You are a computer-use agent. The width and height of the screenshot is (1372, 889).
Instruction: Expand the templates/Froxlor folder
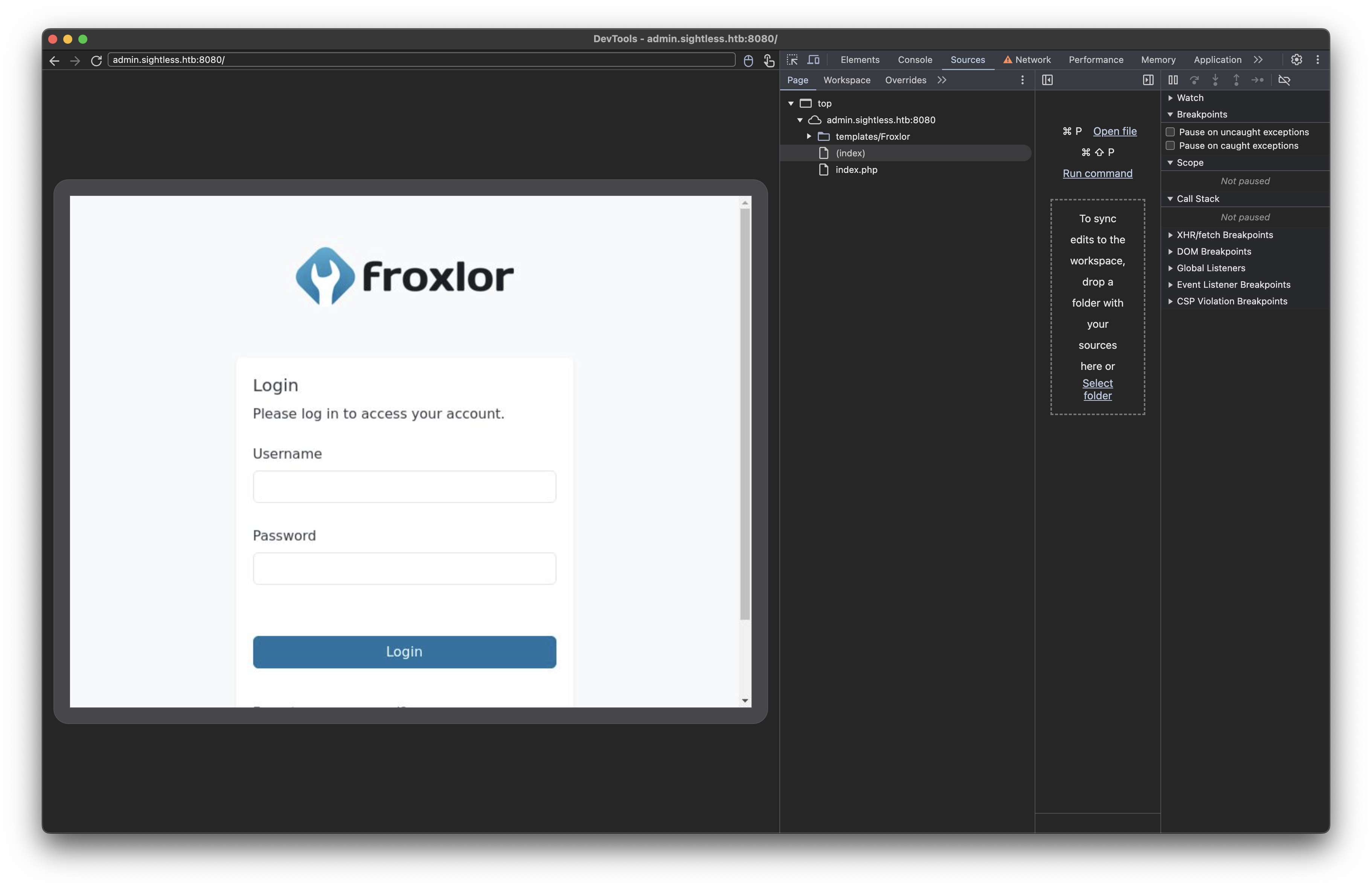809,136
